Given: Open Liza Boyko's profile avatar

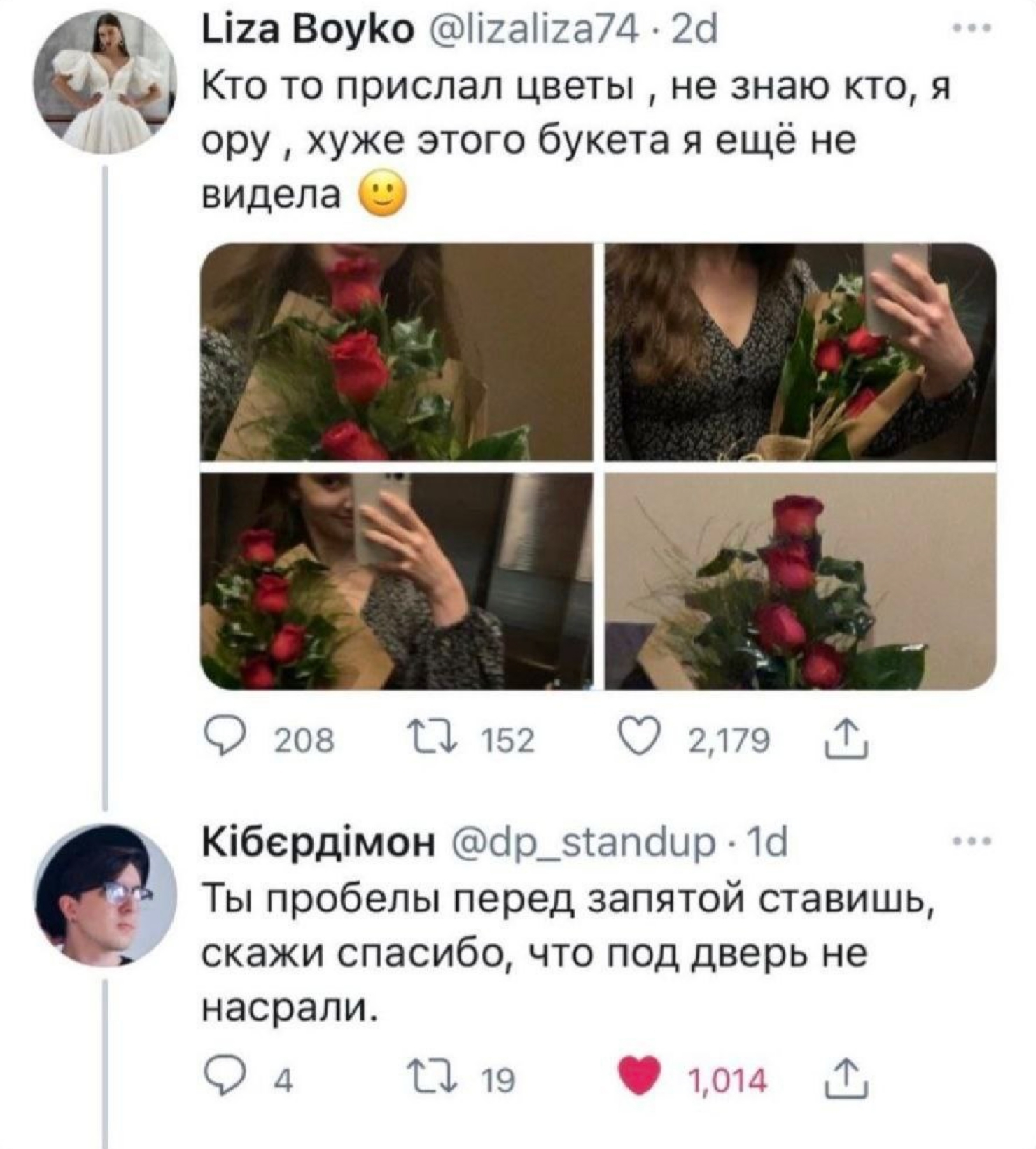Looking at the screenshot, I should point(106,83).
